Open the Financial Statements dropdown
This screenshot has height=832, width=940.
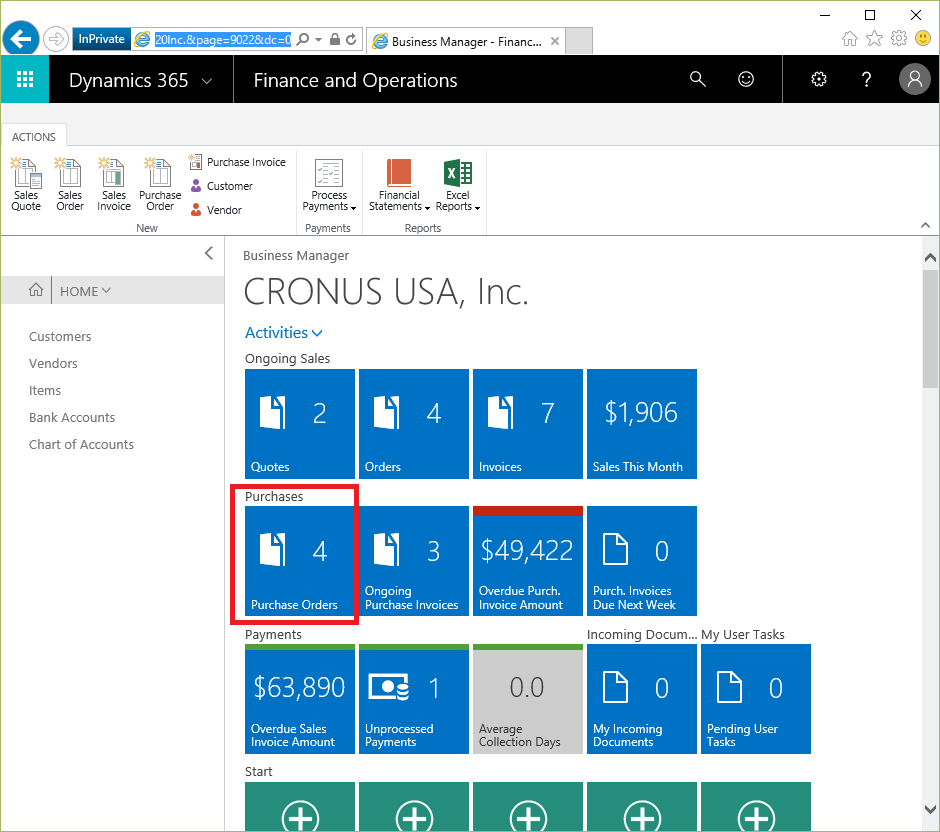[x=399, y=184]
